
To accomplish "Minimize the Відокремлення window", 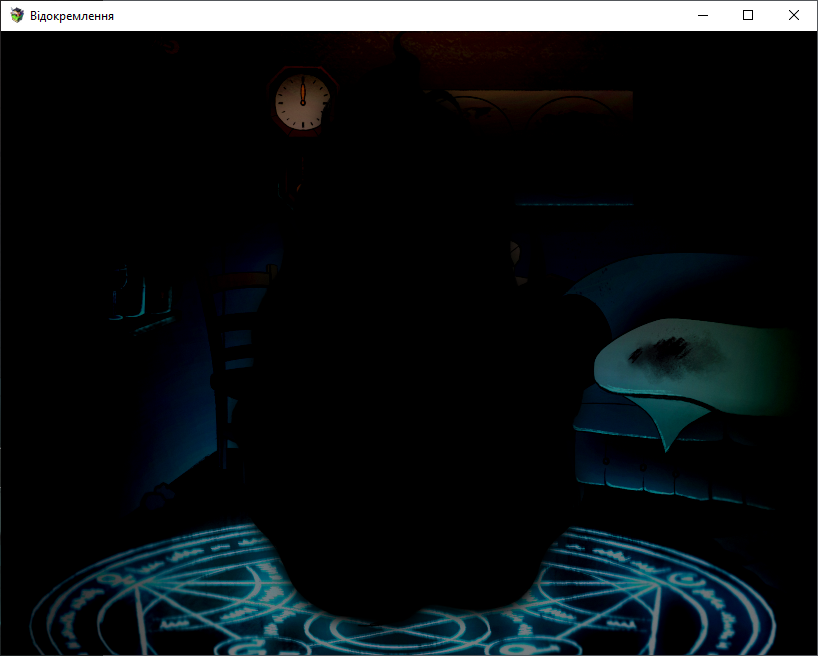I will tap(703, 16).
